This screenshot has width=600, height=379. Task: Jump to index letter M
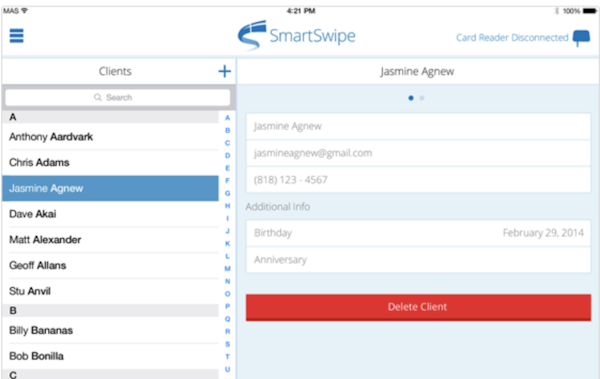[227, 269]
